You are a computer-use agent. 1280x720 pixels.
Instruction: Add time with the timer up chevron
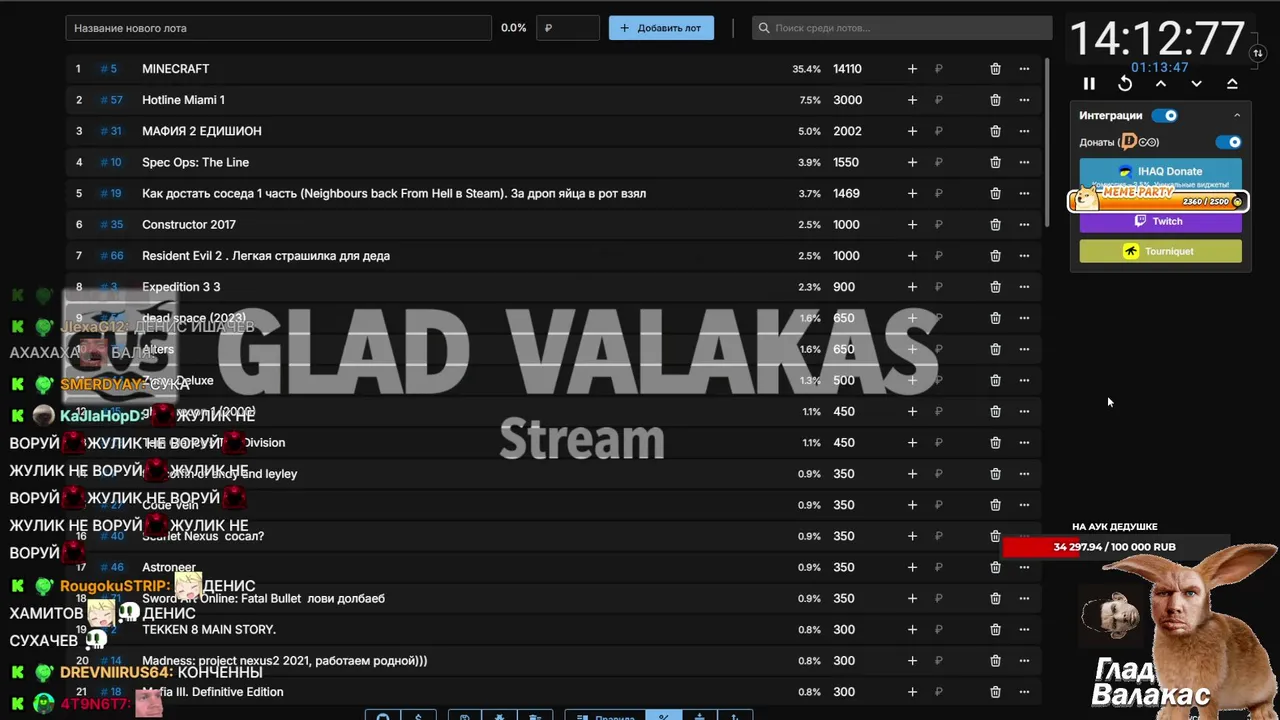1161,84
